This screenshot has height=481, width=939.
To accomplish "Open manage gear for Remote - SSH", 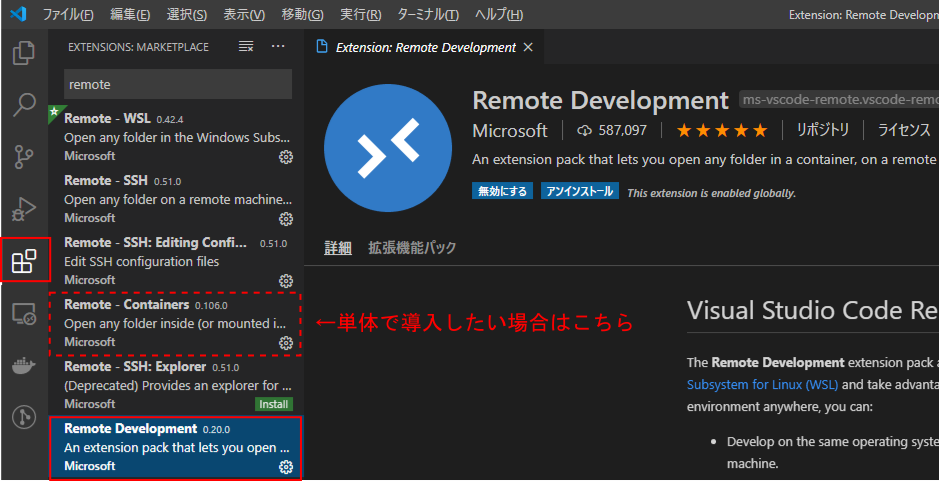I will 286,218.
